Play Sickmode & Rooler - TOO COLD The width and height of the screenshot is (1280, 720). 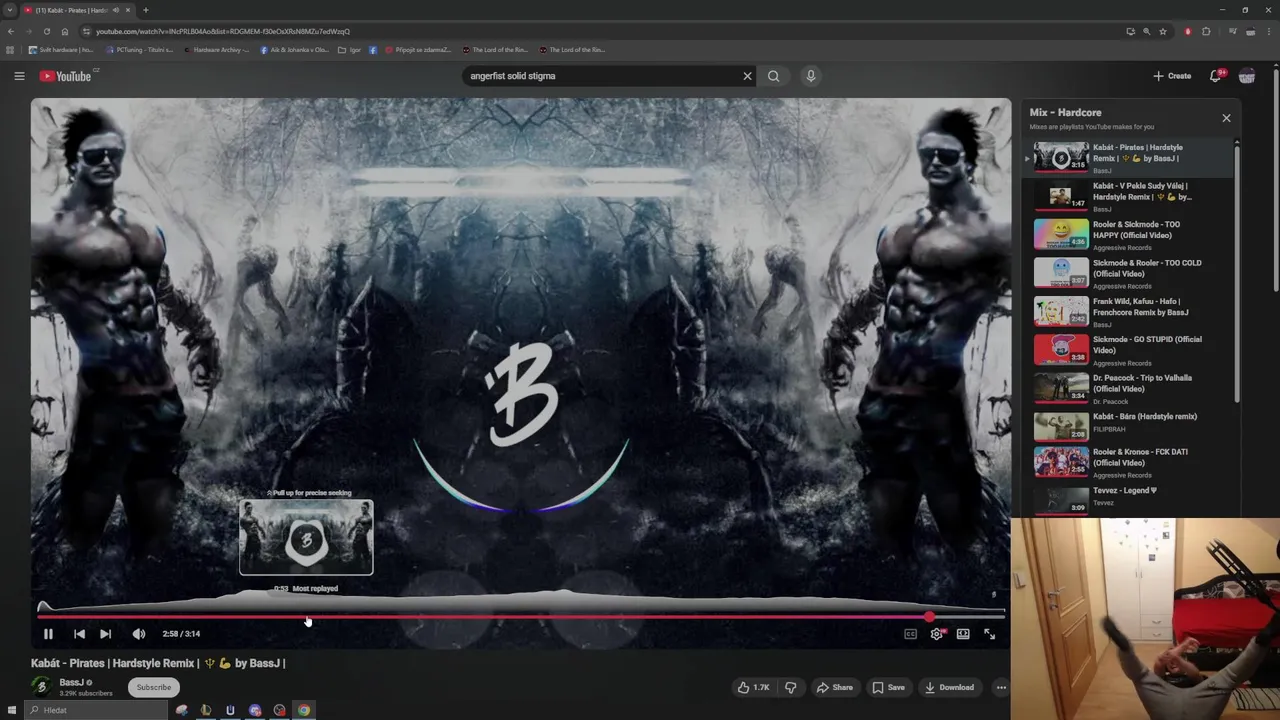(x=1129, y=273)
